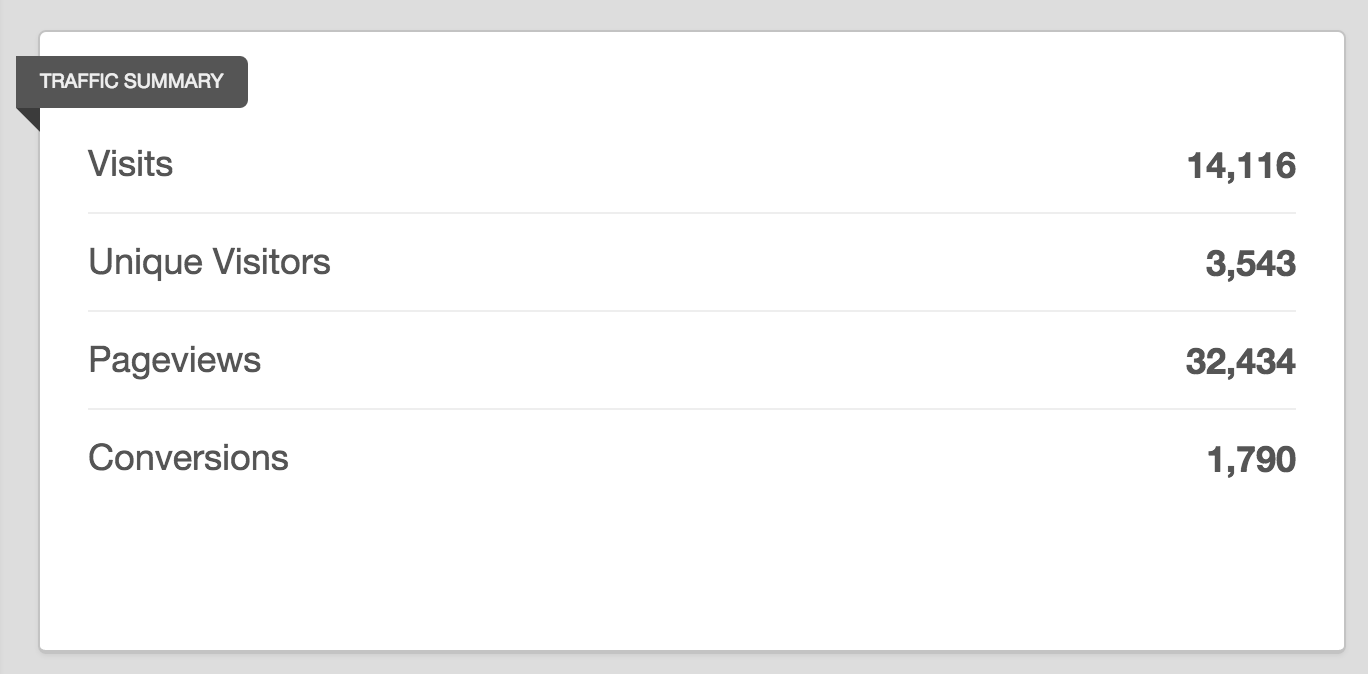
Task: Click the Traffic Summary ribbon label
Action: coord(132,82)
